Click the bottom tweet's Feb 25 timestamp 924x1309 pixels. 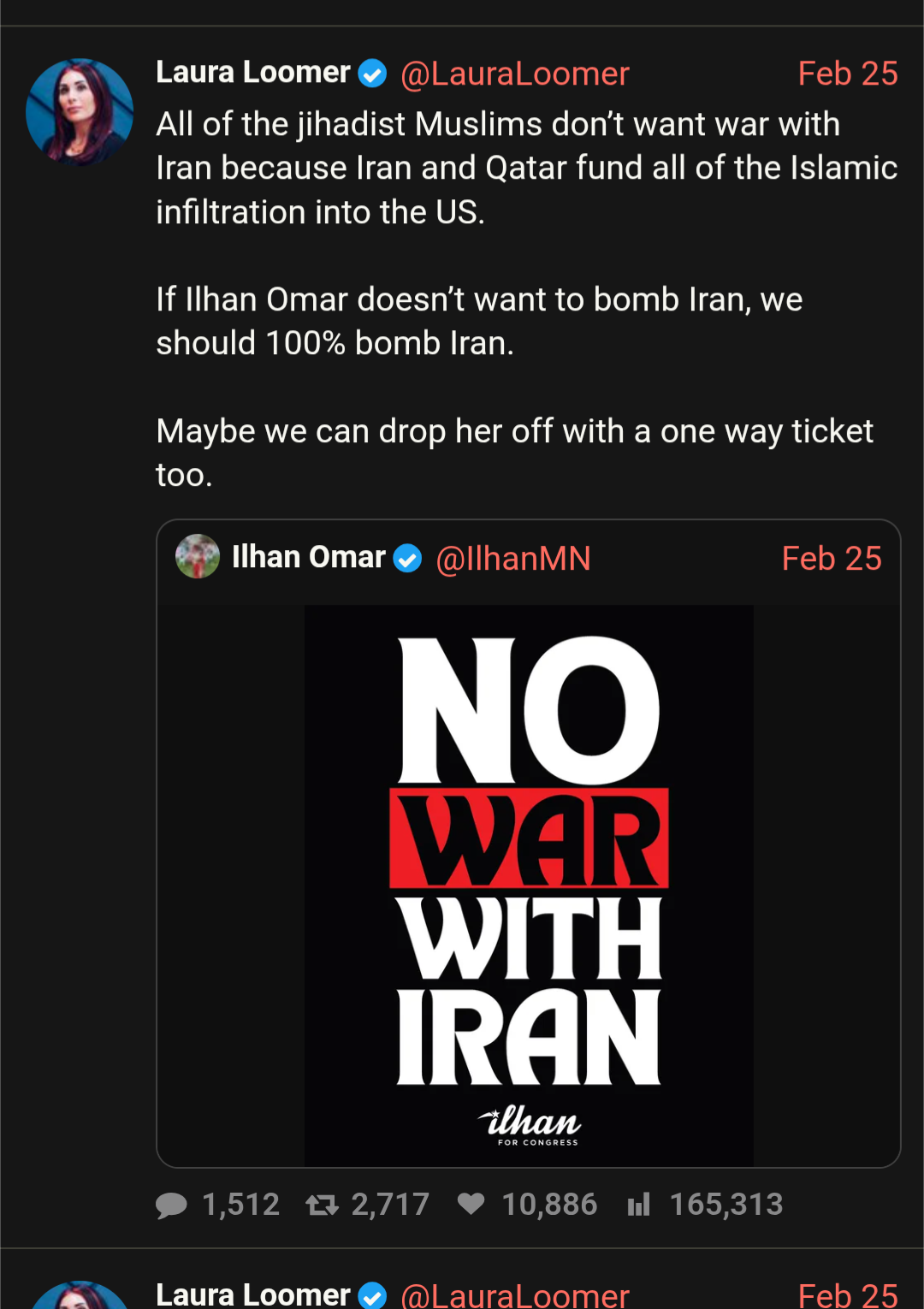click(x=847, y=1295)
